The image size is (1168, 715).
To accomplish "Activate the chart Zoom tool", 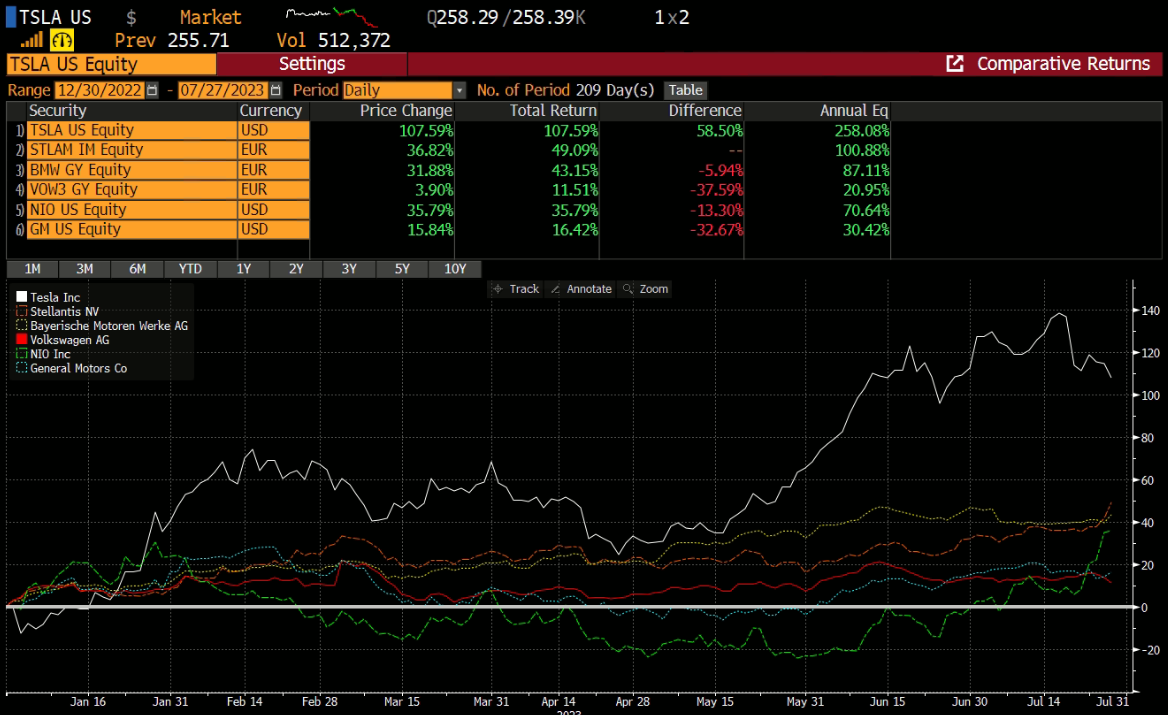I will click(644, 289).
